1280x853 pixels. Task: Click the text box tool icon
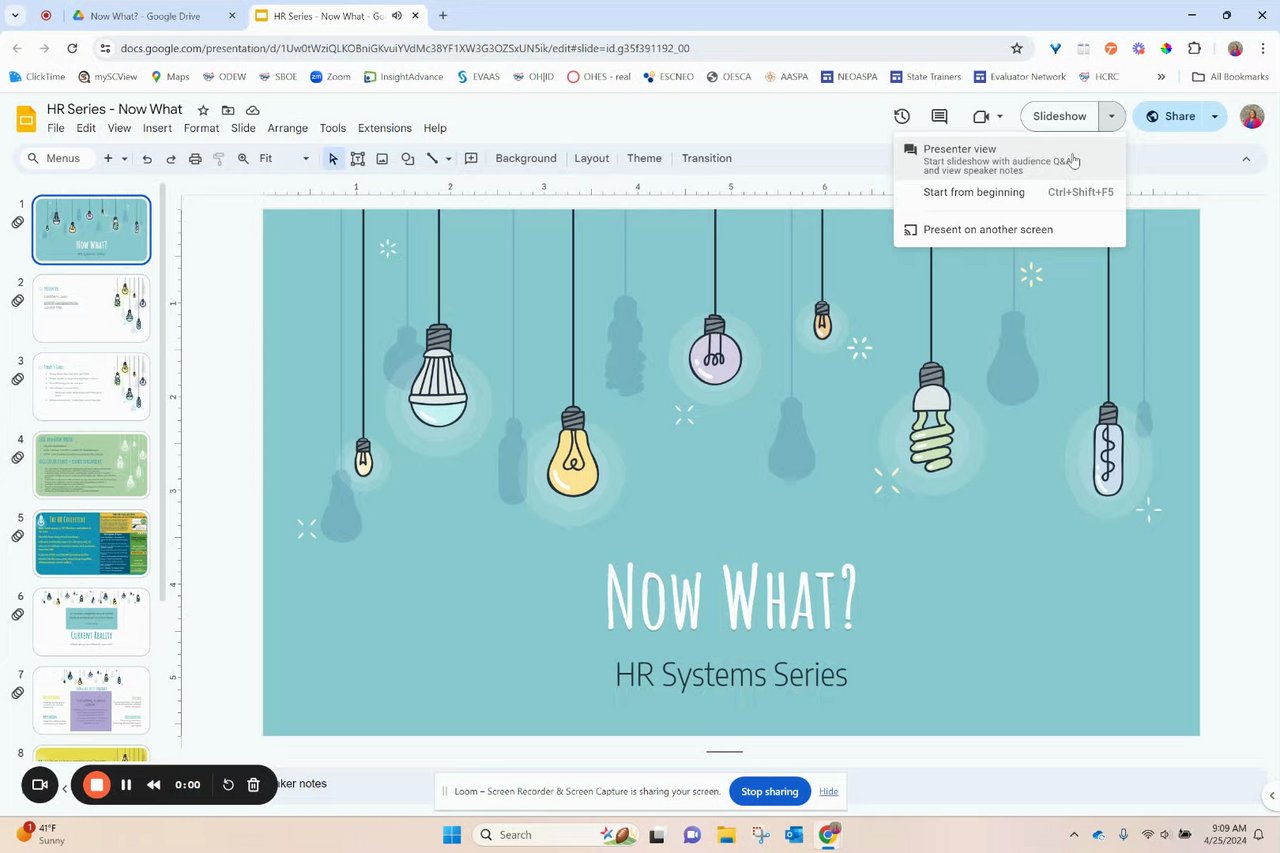tap(357, 158)
